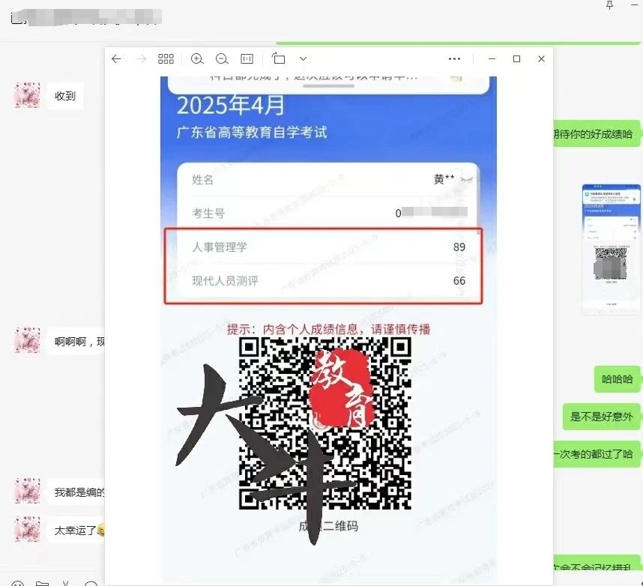Select the 是不是好意外 message bubble
The height and width of the screenshot is (586, 643).
point(602,417)
